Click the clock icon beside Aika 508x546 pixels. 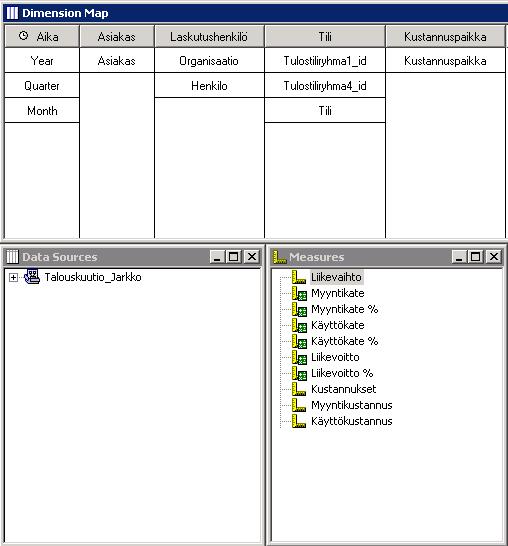(23, 36)
